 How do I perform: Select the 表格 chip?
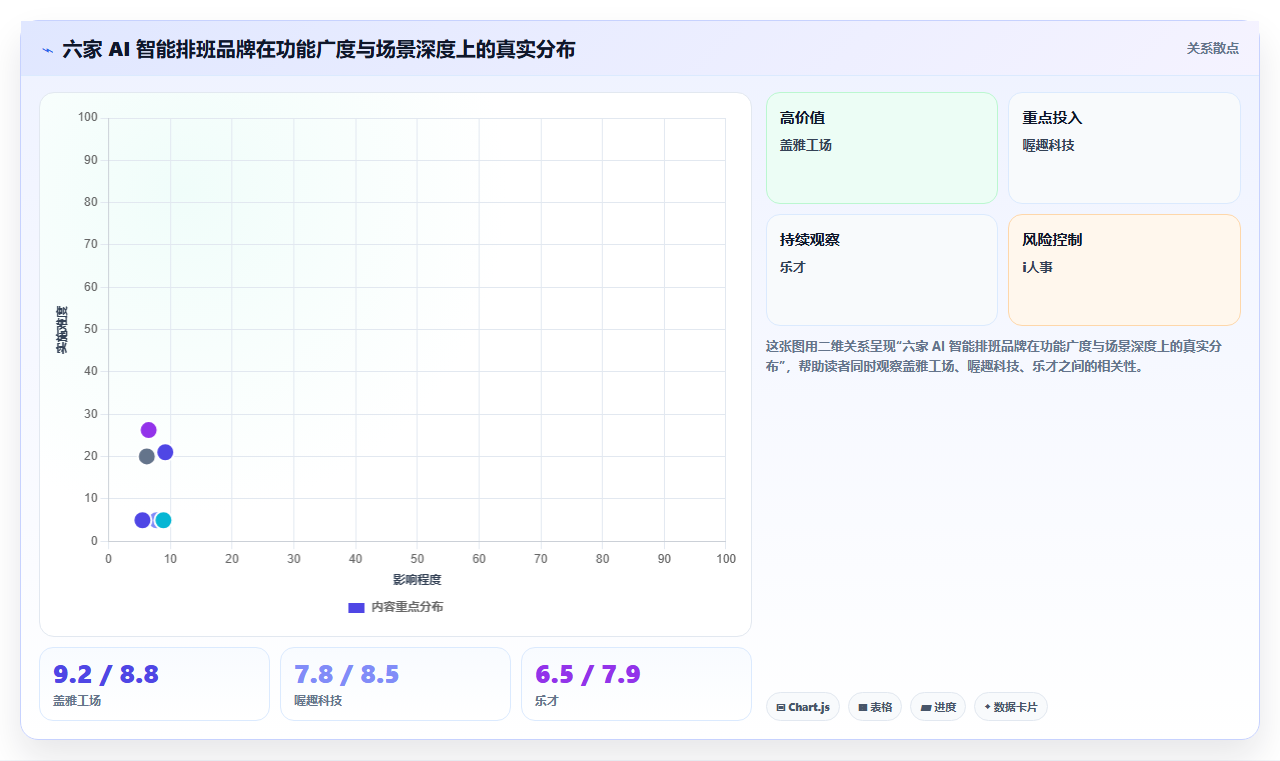tap(875, 707)
